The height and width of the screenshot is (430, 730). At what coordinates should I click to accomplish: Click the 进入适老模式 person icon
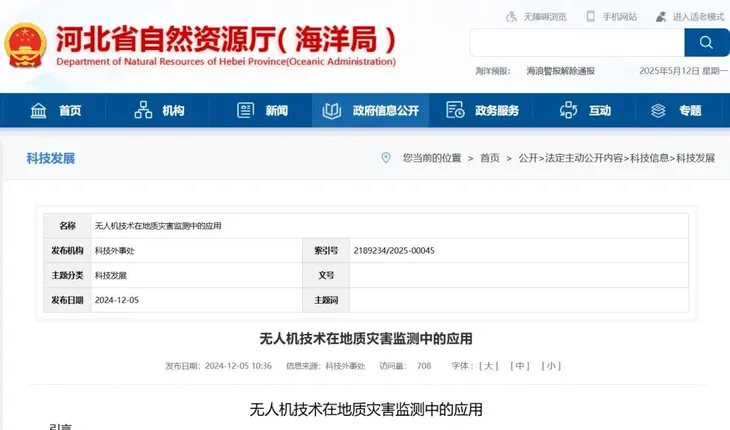tap(660, 17)
